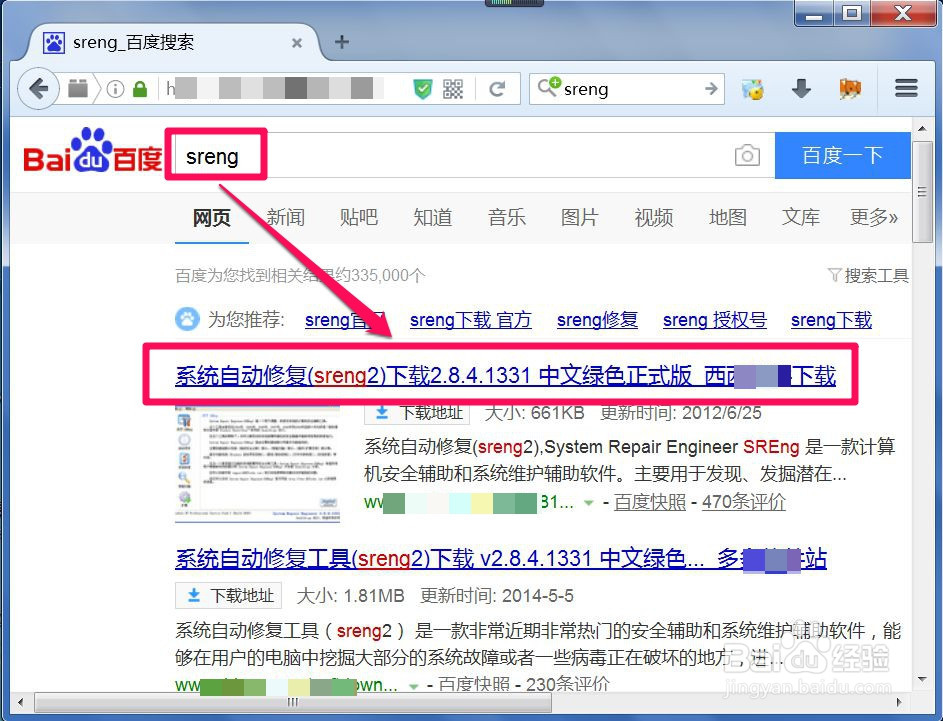Open the 470条评价 link
The width and height of the screenshot is (943, 721).
[744, 502]
